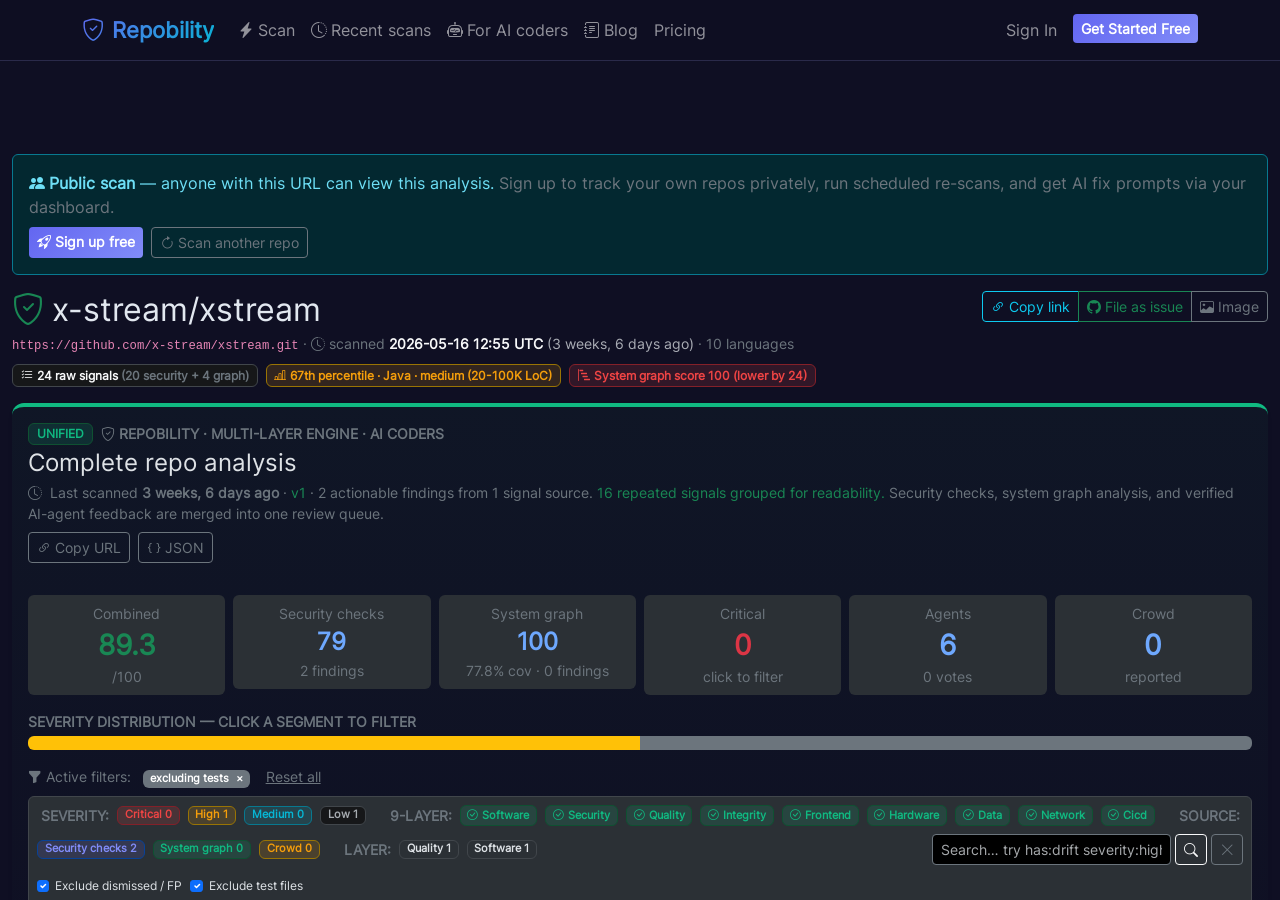
Task: Toggle High 1 severity filter
Action: coord(212,815)
